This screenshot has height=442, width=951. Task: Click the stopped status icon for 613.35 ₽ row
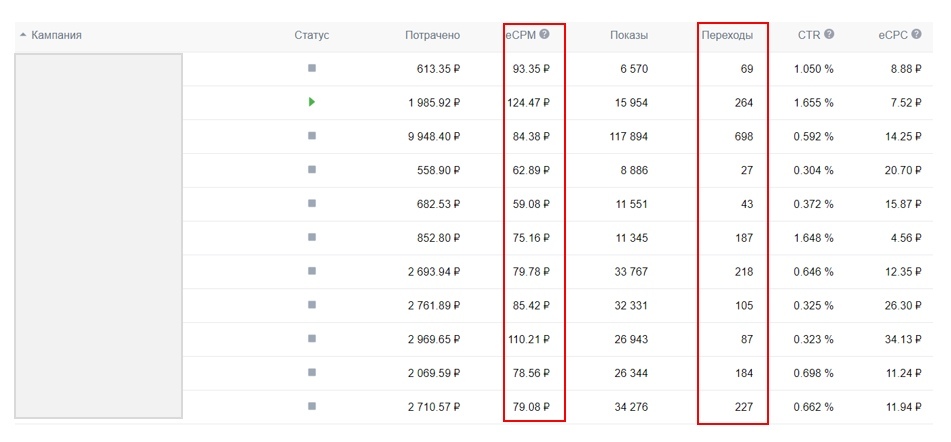click(x=312, y=68)
